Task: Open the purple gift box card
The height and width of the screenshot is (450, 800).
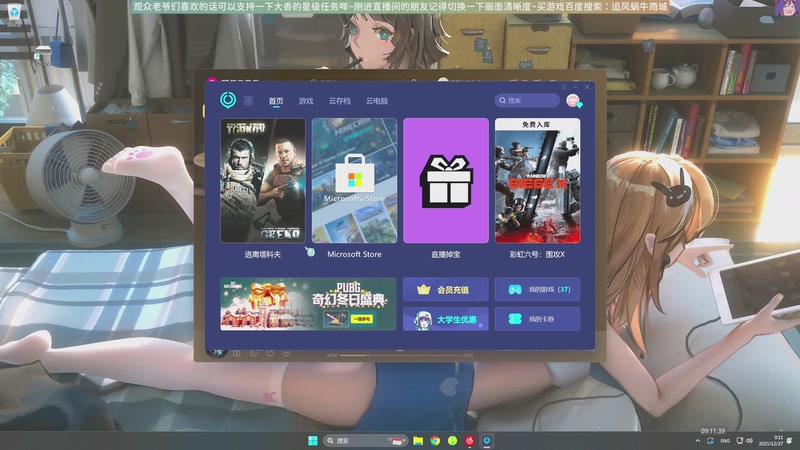Action: [446, 181]
